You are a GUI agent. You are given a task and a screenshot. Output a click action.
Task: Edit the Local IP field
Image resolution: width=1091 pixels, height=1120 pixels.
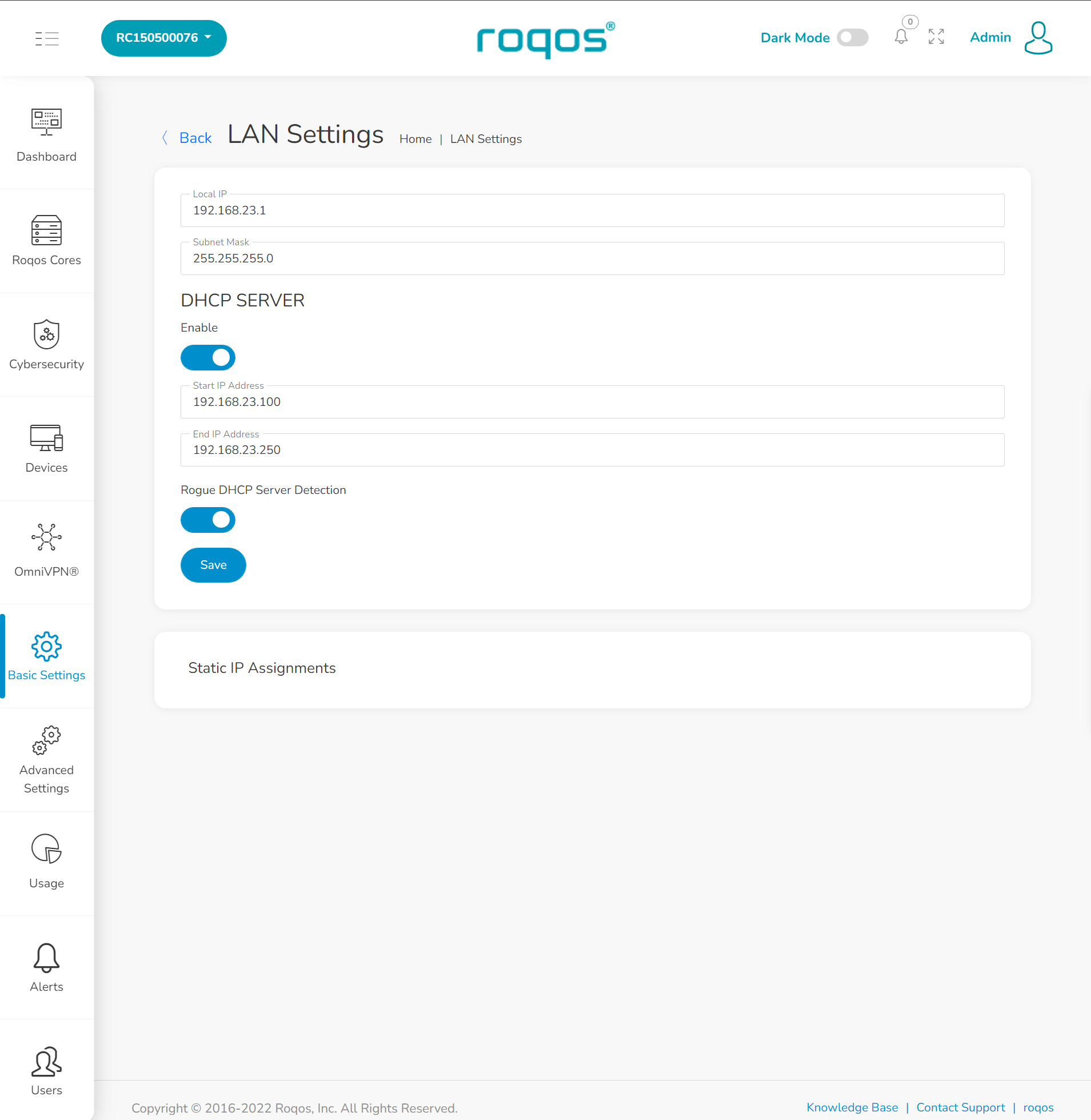point(592,210)
